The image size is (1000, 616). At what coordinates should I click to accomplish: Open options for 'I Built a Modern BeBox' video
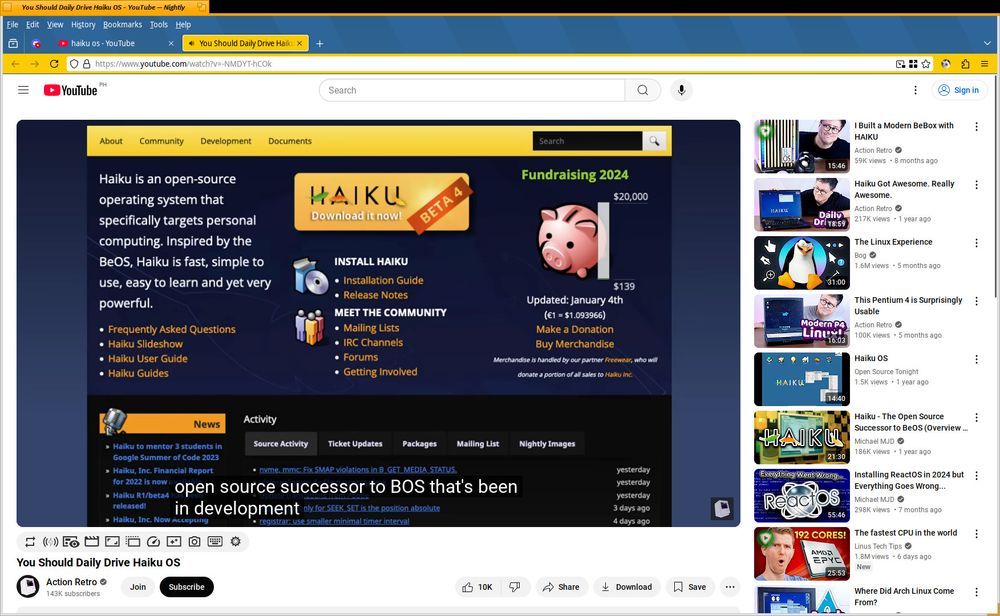[976, 126]
